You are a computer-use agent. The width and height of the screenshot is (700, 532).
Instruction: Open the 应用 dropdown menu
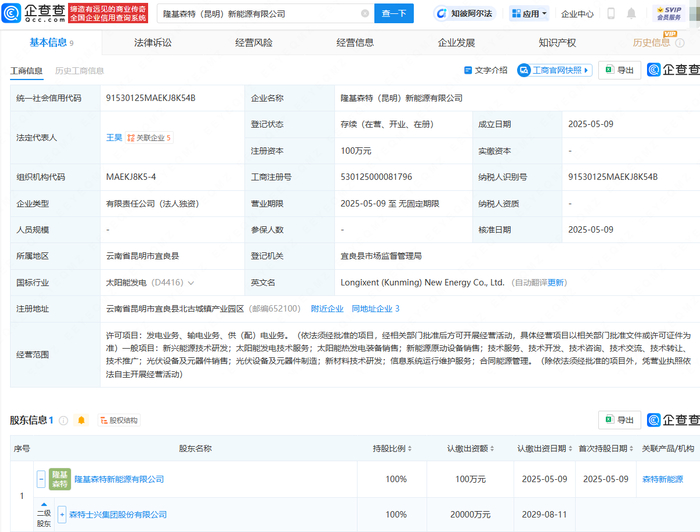point(528,14)
